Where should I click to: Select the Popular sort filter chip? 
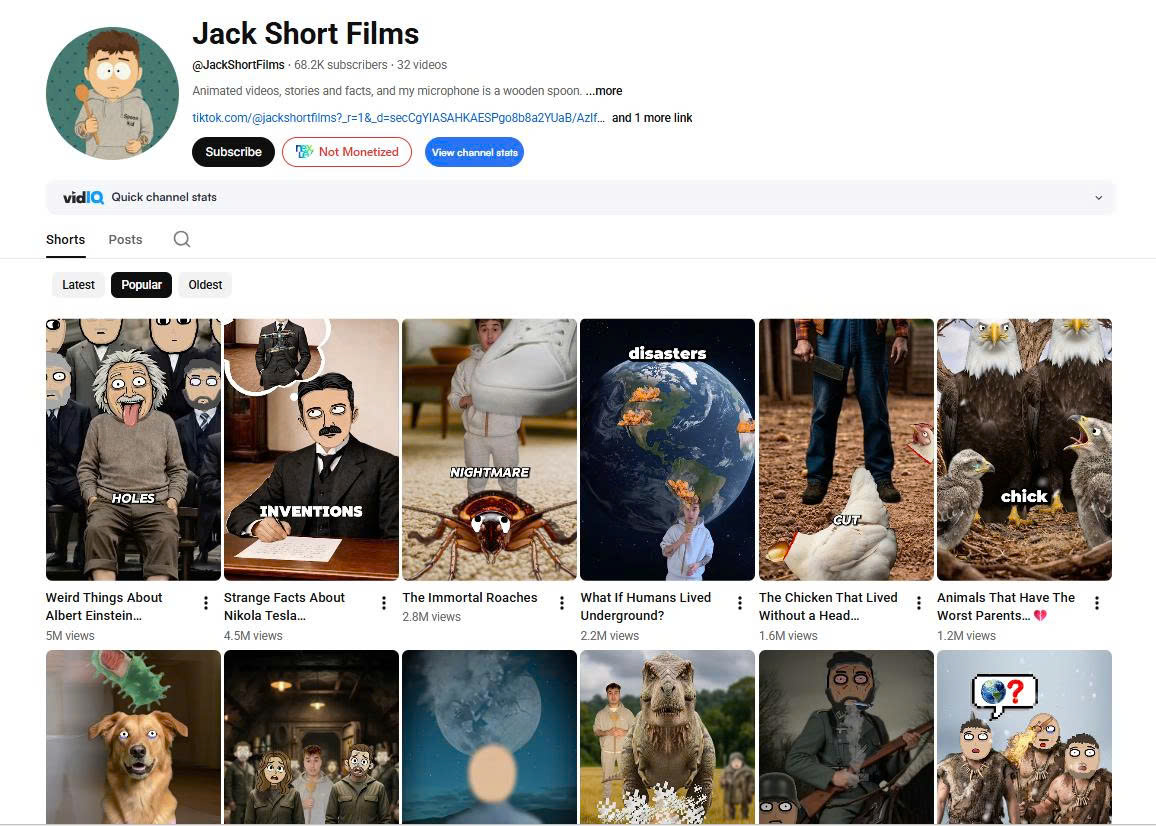tap(141, 285)
